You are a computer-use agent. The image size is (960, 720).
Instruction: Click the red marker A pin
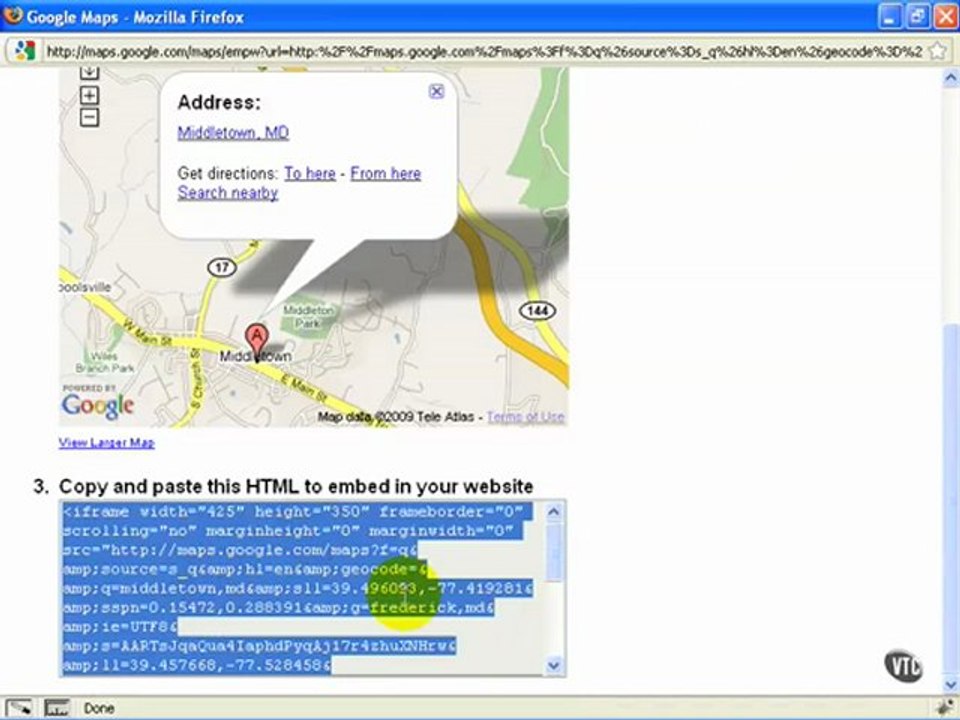257,342
